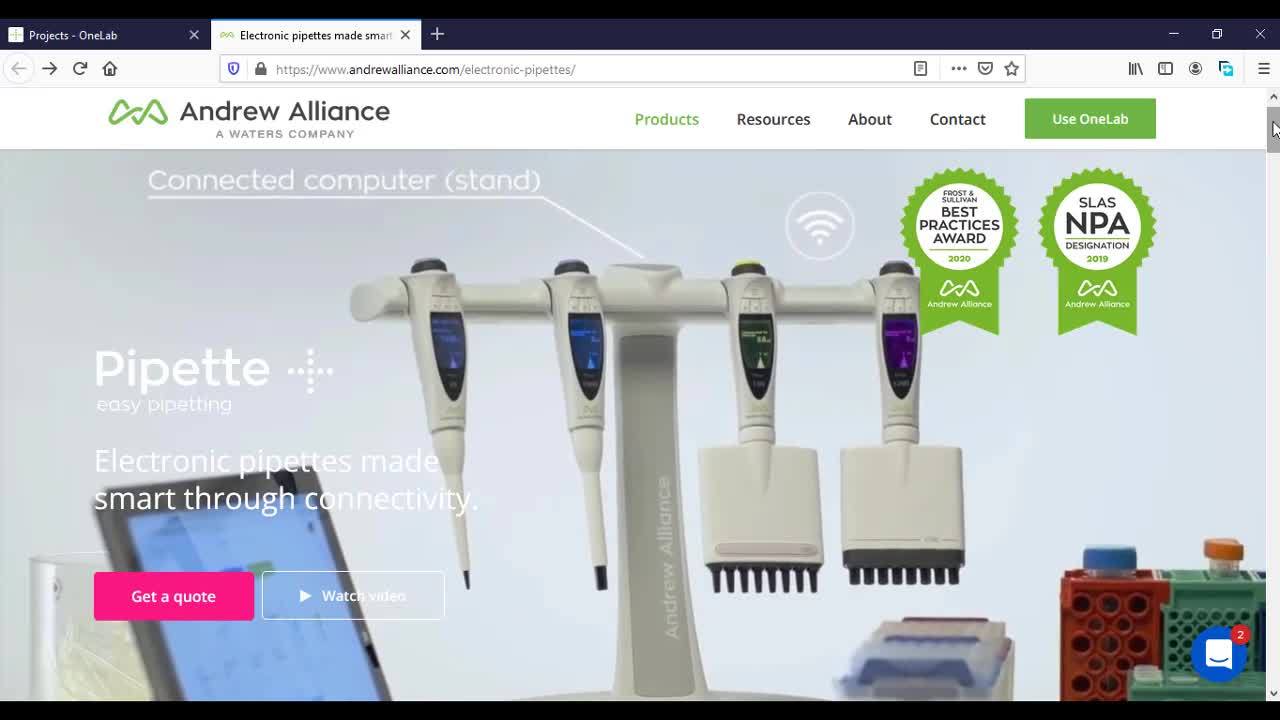Switch to the Projects - OneLab tab
Image resolution: width=1280 pixels, height=720 pixels.
(105, 35)
